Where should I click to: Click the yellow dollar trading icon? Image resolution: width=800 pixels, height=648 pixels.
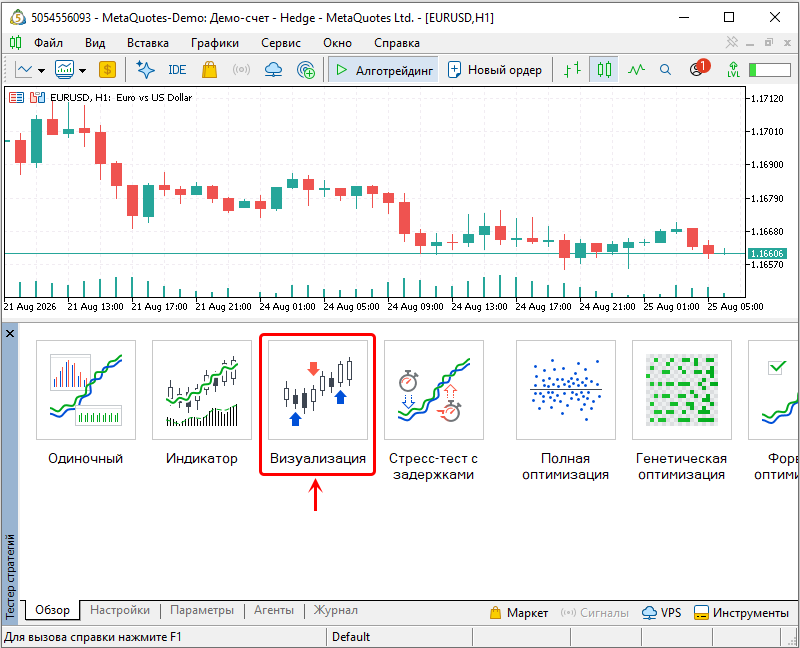pyautogui.click(x=107, y=69)
